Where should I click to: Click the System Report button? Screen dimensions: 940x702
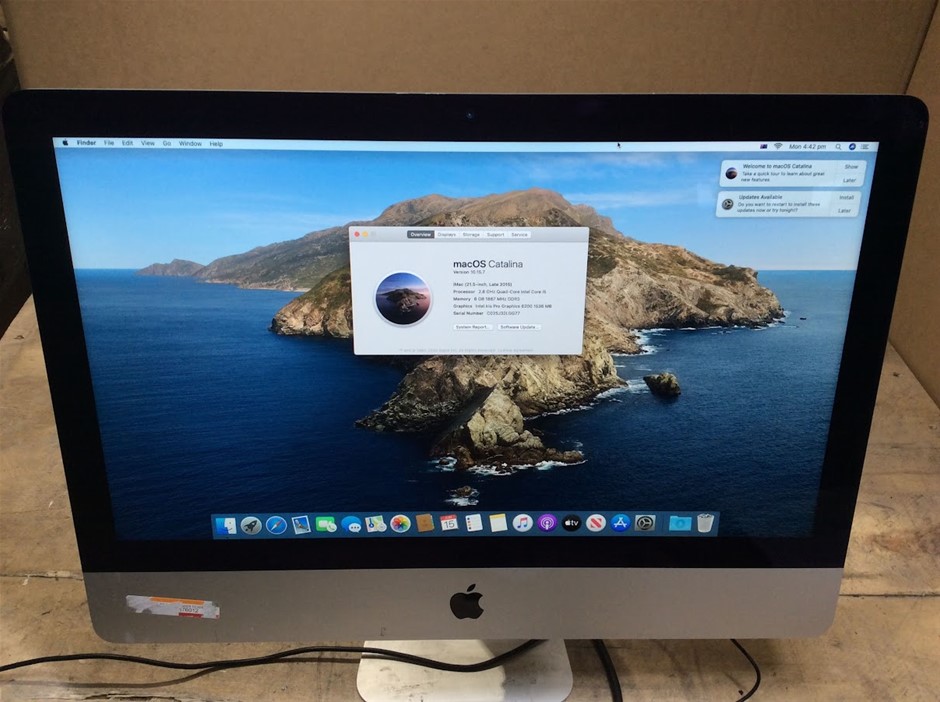tap(472, 327)
